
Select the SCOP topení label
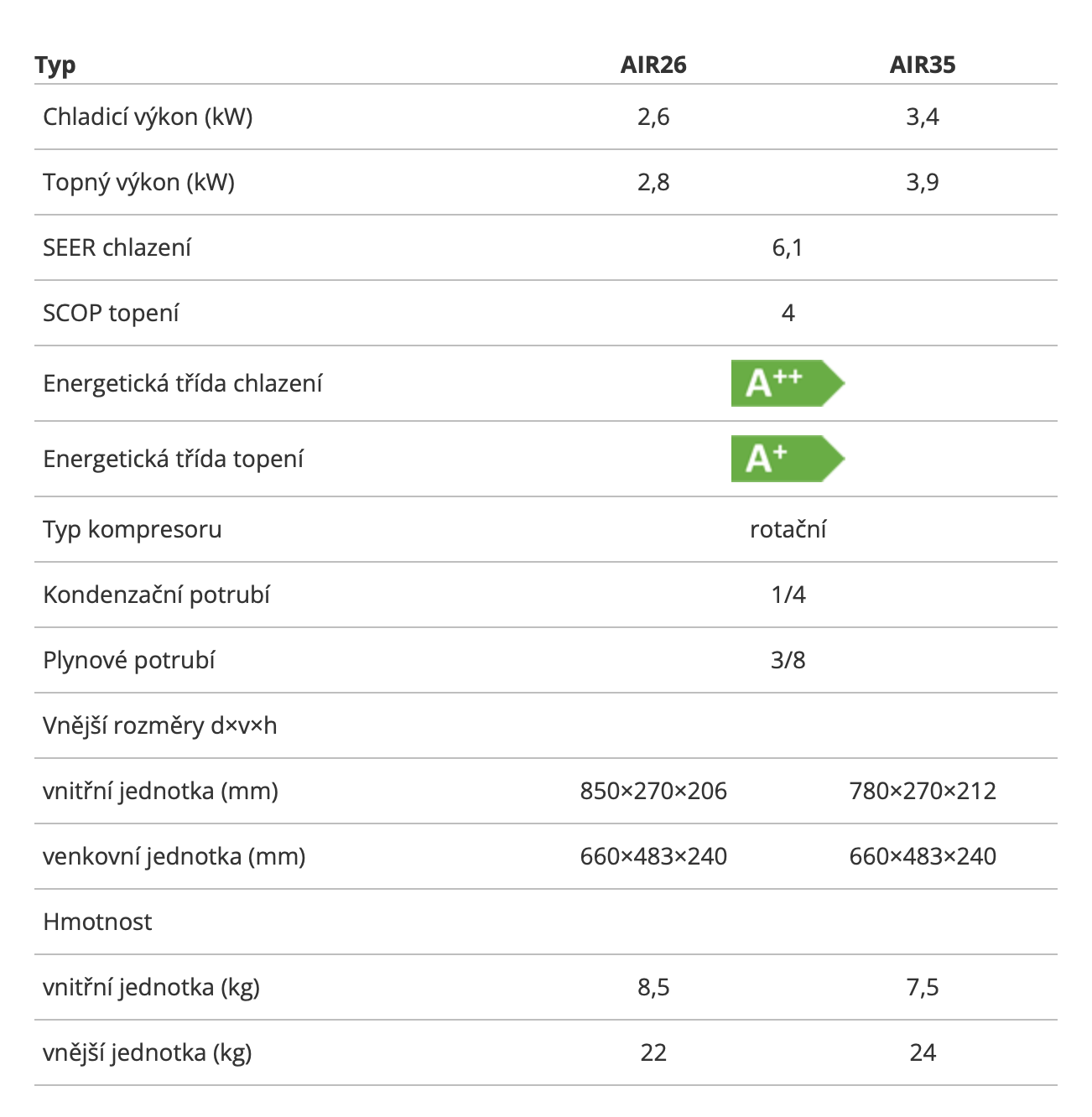point(111,313)
